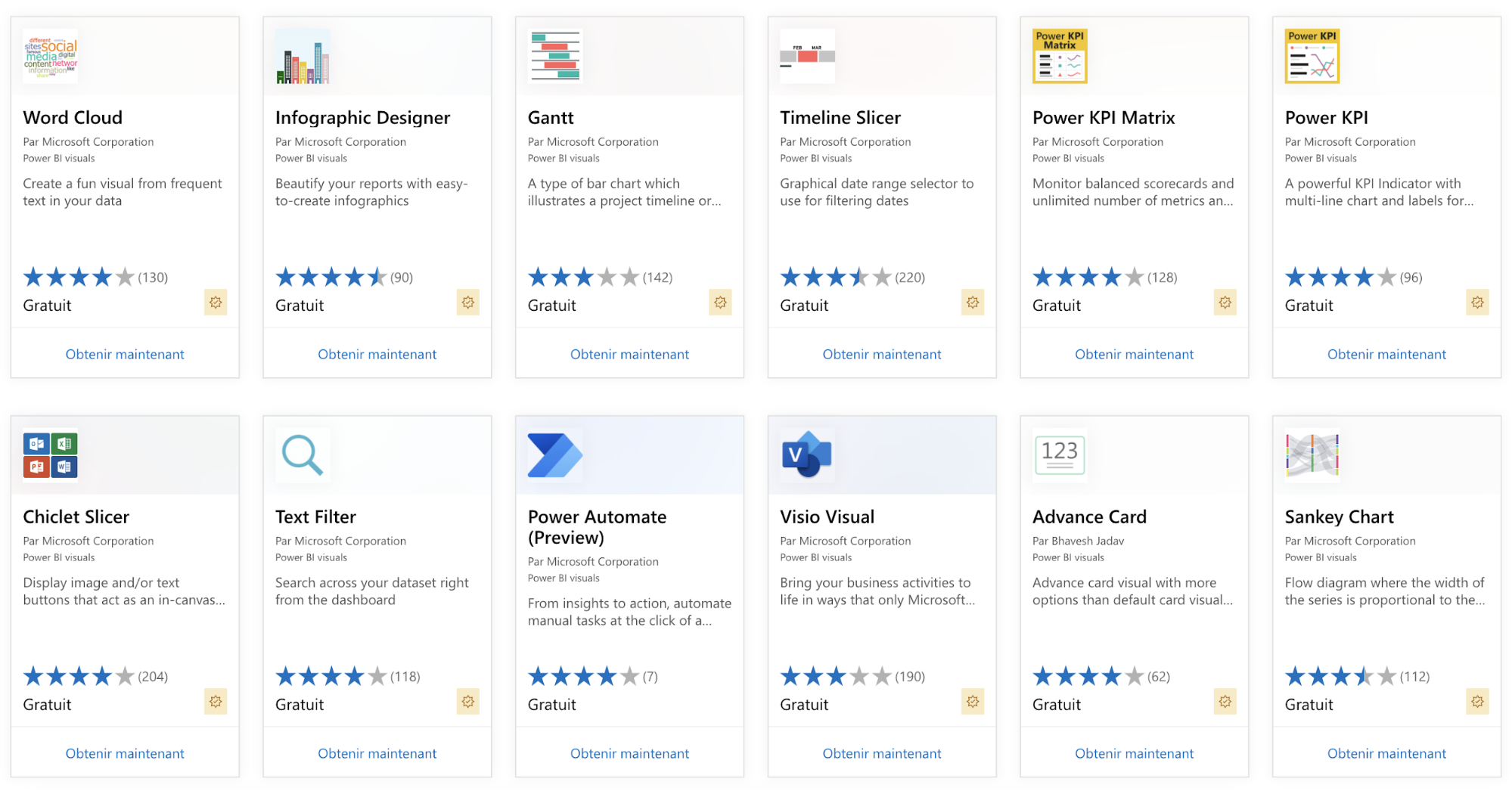1512x791 pixels.
Task: Open the Timeline Slicer title
Action: click(x=840, y=118)
